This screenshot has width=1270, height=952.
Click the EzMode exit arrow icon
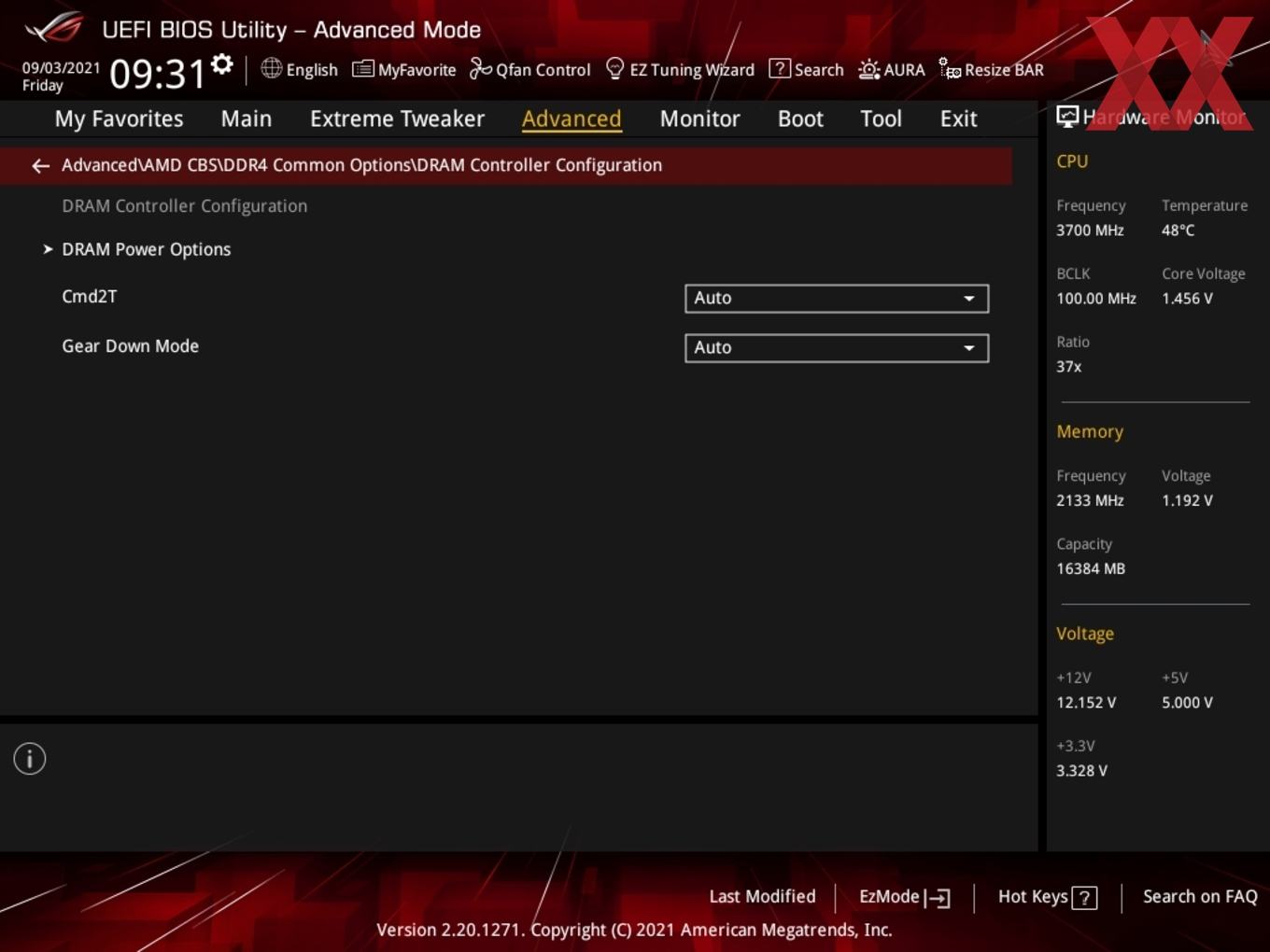938,898
